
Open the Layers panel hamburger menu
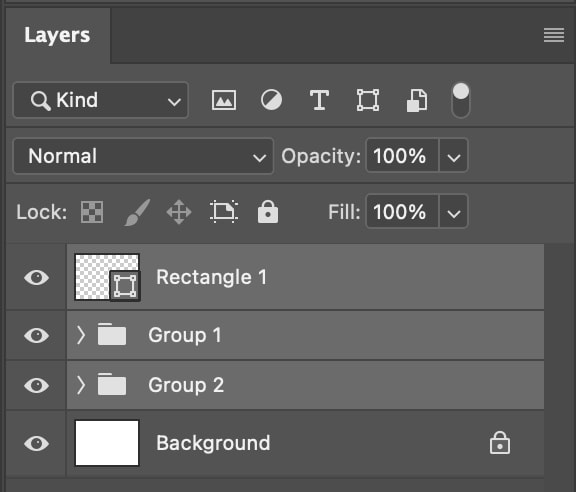click(554, 35)
